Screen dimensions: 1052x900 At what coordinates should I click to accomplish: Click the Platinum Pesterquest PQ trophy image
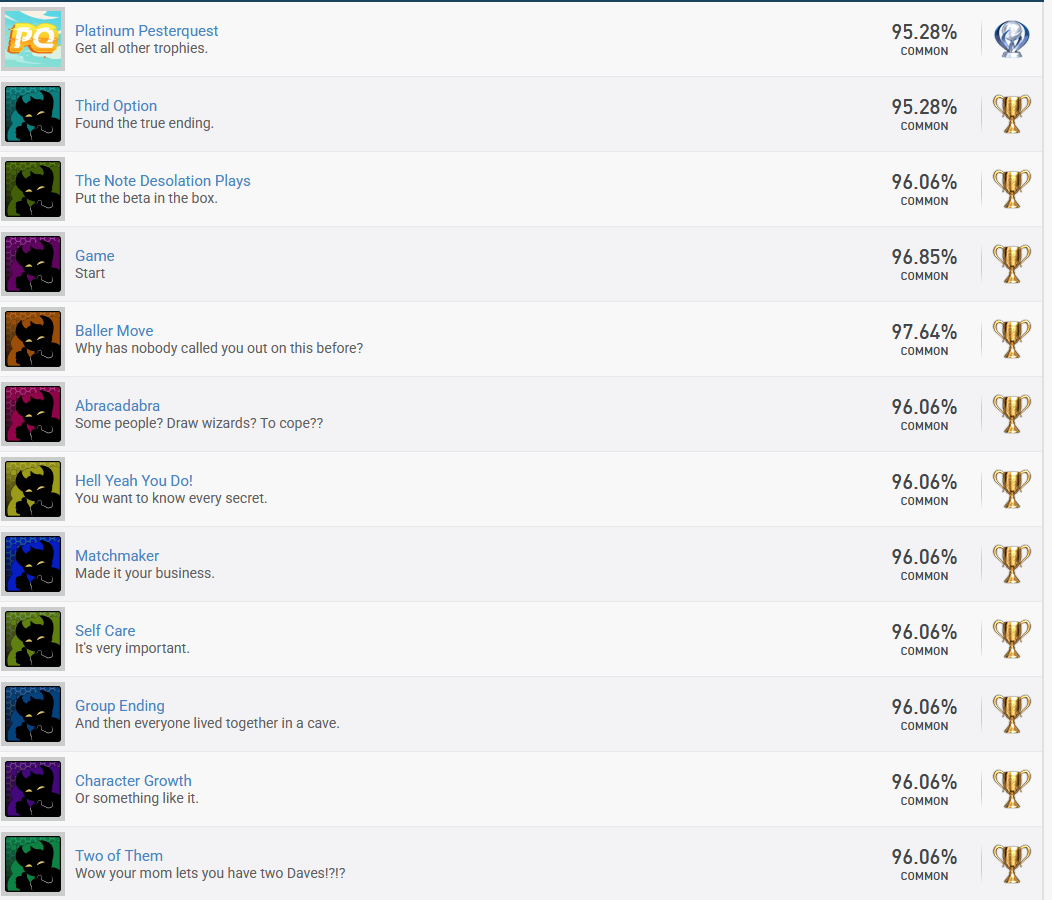33,39
